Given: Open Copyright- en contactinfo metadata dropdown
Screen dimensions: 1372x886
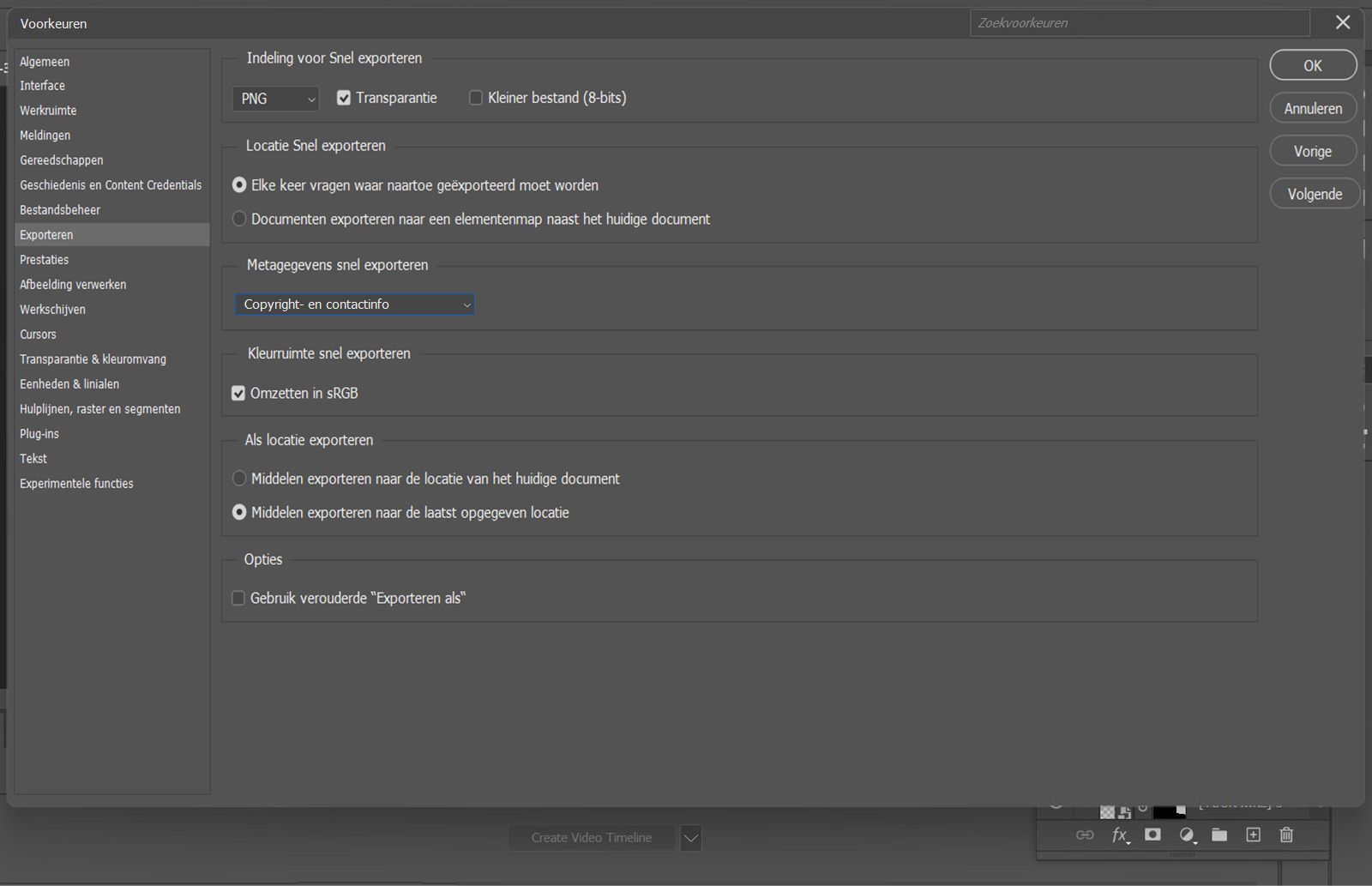Looking at the screenshot, I should [355, 304].
